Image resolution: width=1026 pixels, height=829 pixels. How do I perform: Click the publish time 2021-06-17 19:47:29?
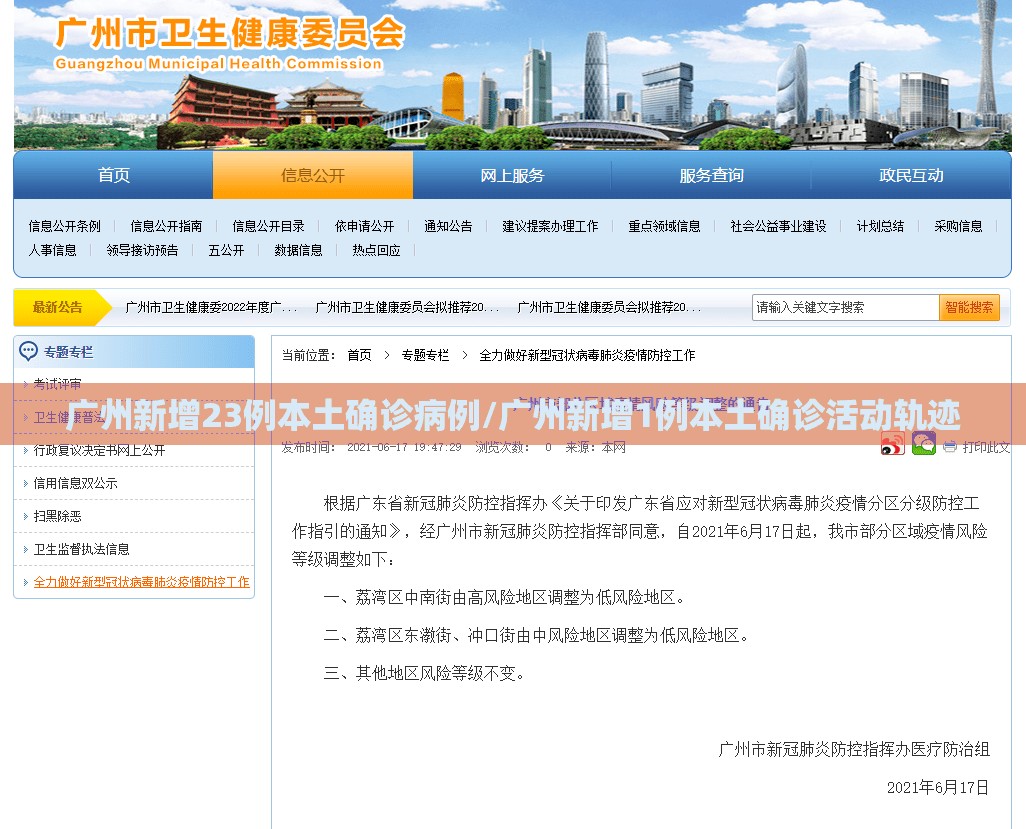(404, 448)
